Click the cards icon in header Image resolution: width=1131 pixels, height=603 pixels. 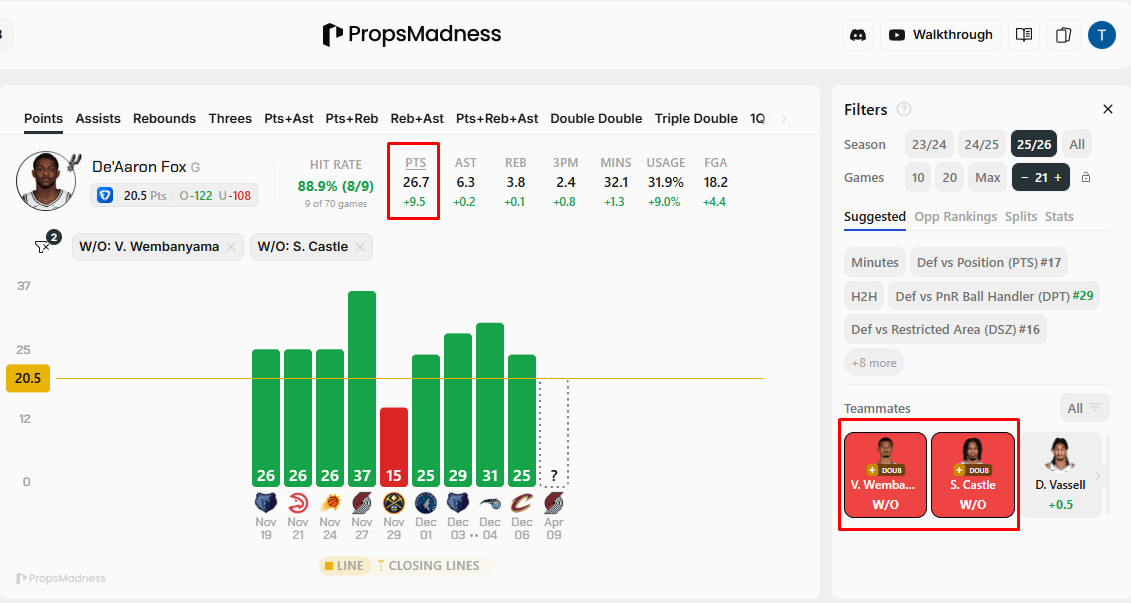[1063, 35]
